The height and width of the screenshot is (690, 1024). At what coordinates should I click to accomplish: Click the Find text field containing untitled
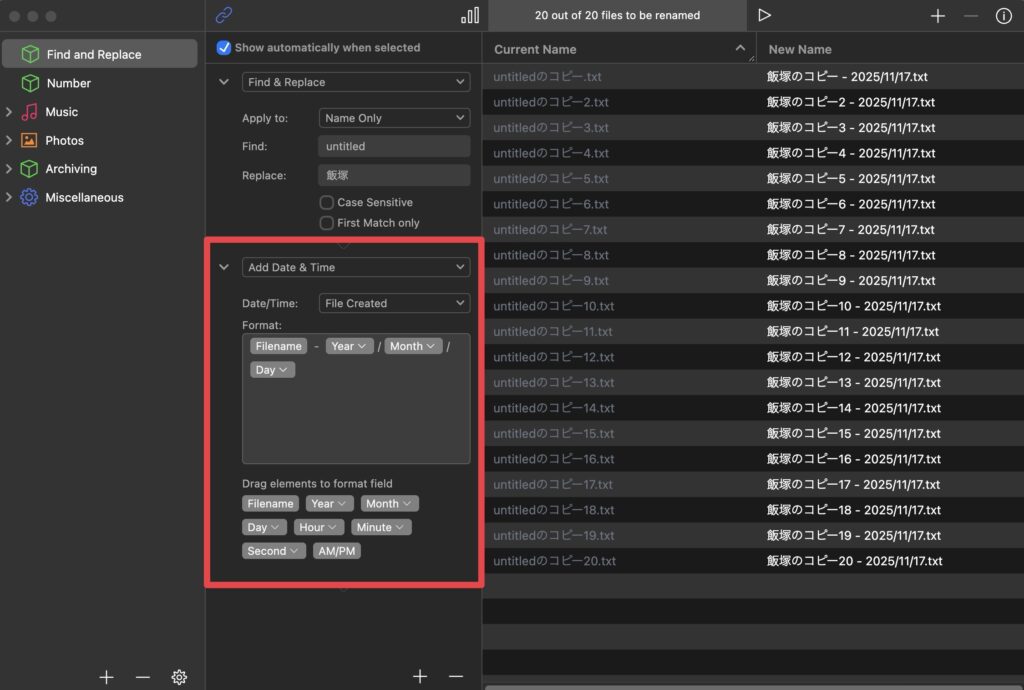click(x=394, y=146)
